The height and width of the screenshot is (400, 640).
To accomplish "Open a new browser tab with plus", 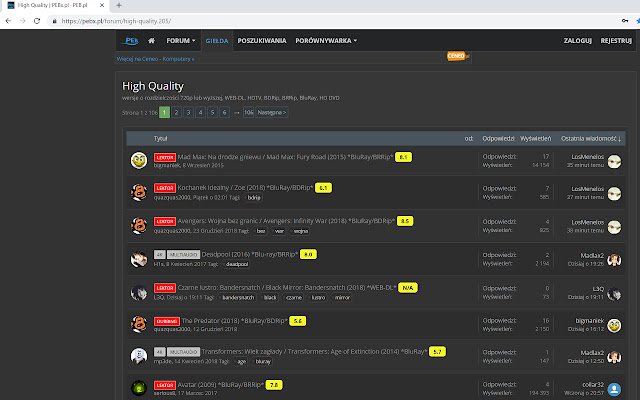I will point(119,5).
